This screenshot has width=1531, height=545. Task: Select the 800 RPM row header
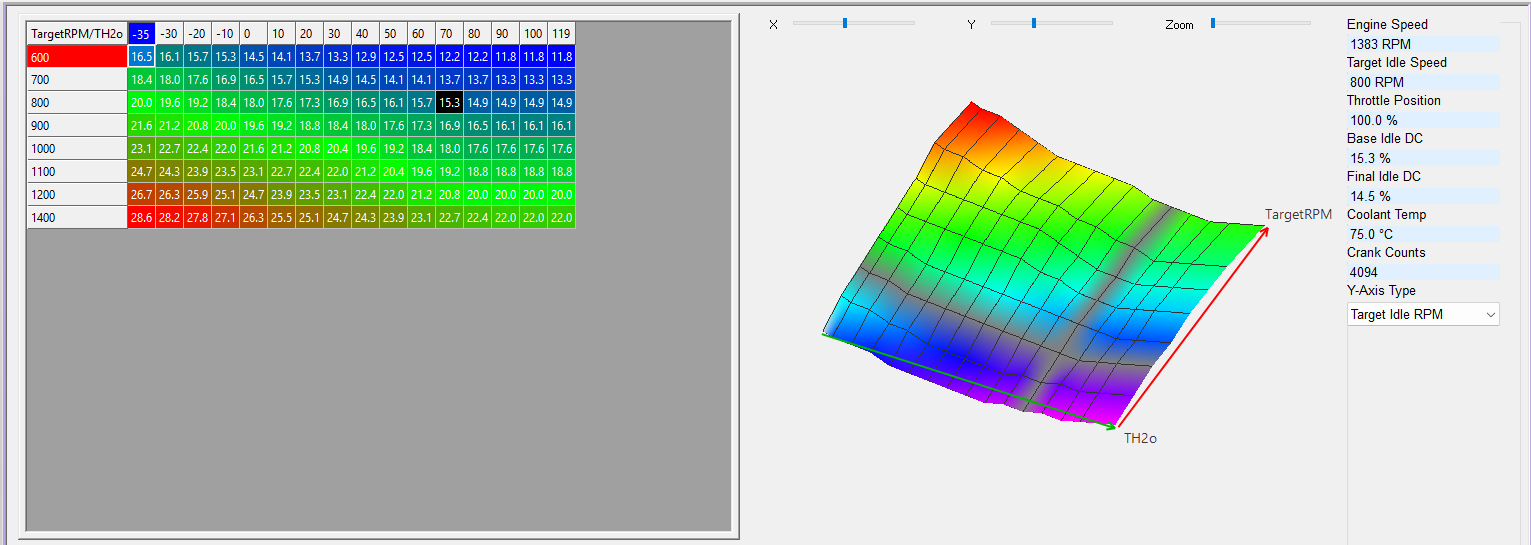(77, 102)
